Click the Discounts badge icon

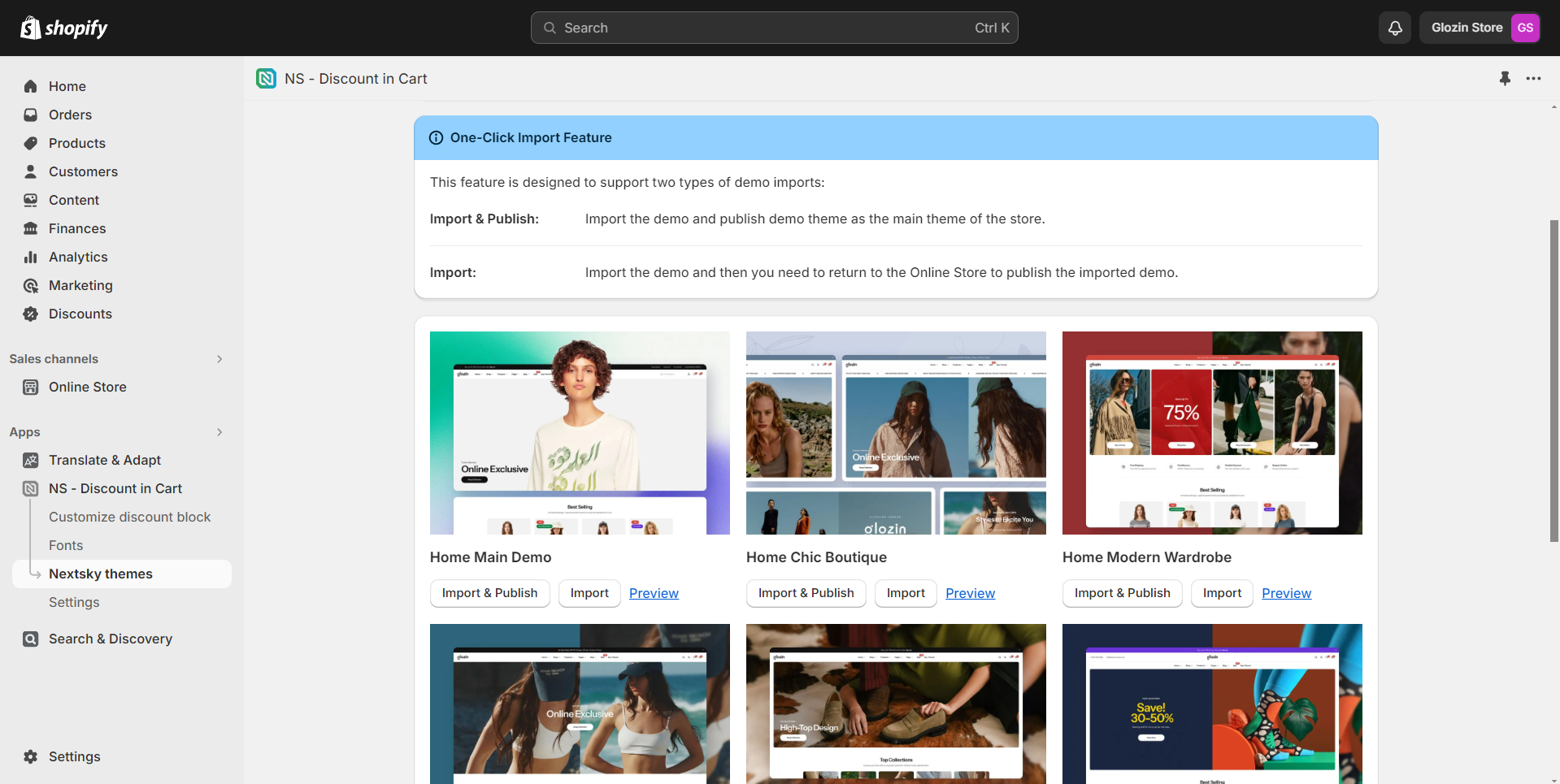click(31, 314)
